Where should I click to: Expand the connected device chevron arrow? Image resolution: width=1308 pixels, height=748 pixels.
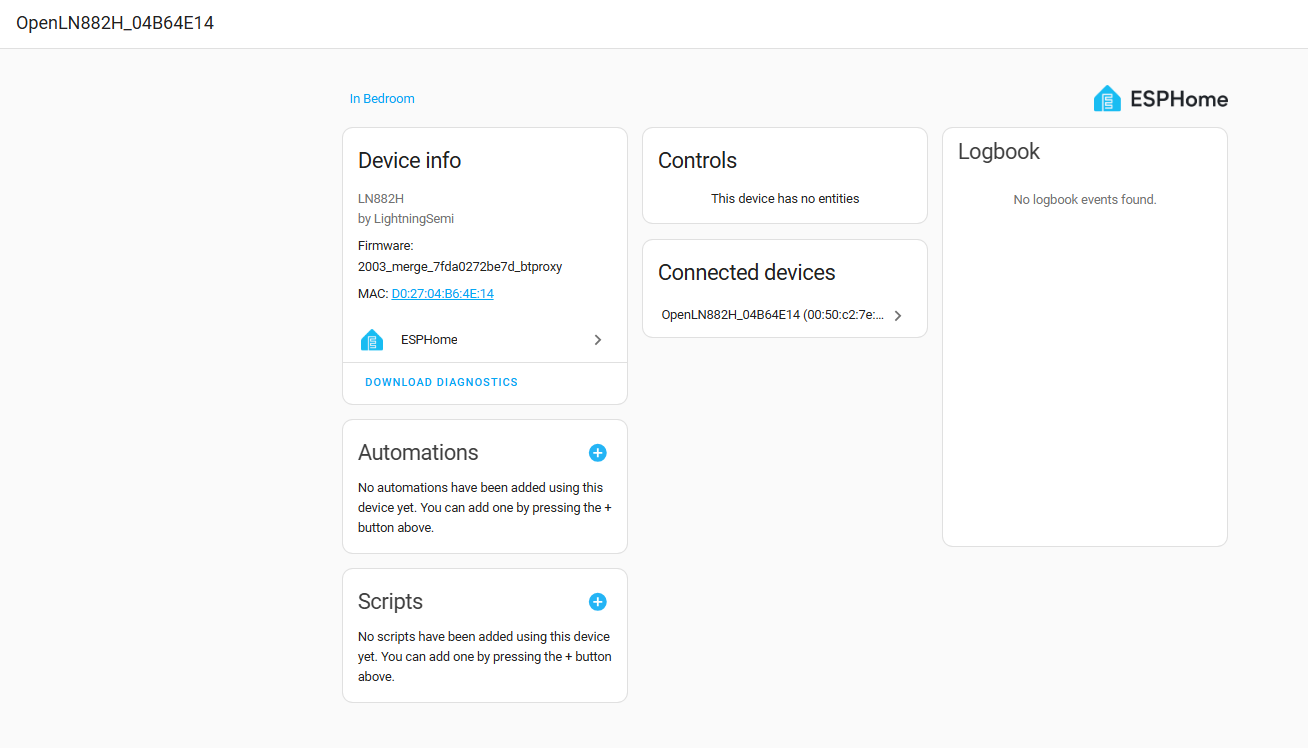[898, 316]
